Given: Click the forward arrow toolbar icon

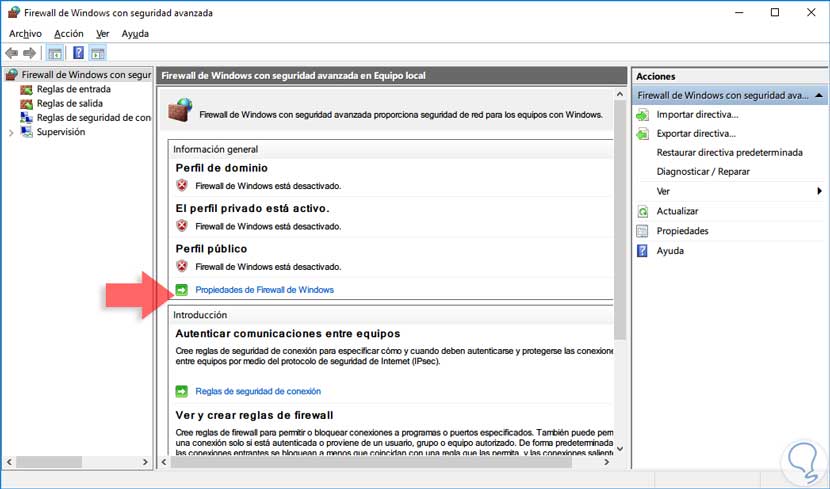Looking at the screenshot, I should click(30, 53).
